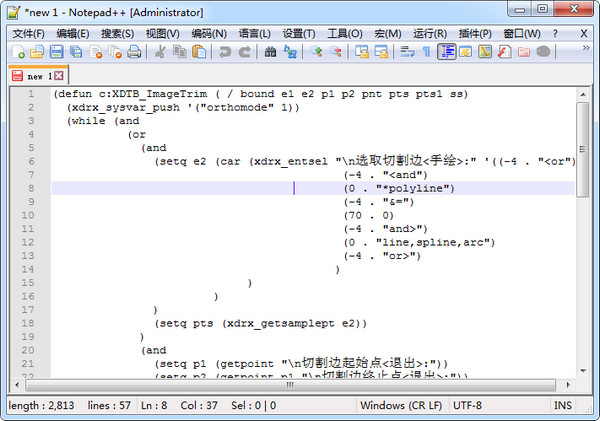Toggle the indent guide button
This screenshot has height=421, width=600.
click(446, 52)
